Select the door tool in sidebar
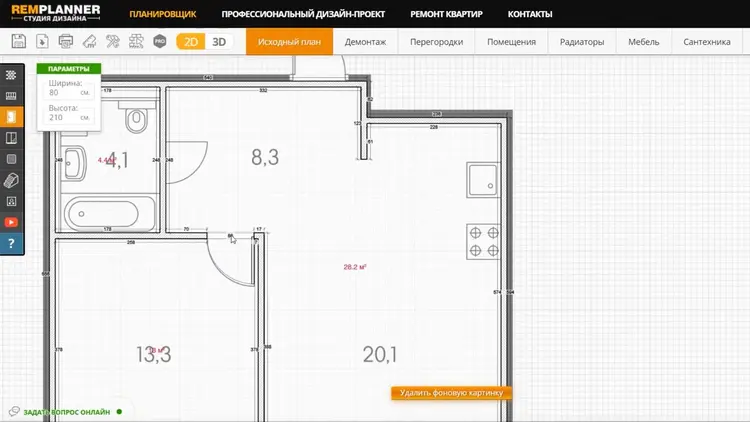The height and width of the screenshot is (422, 750). point(11,117)
